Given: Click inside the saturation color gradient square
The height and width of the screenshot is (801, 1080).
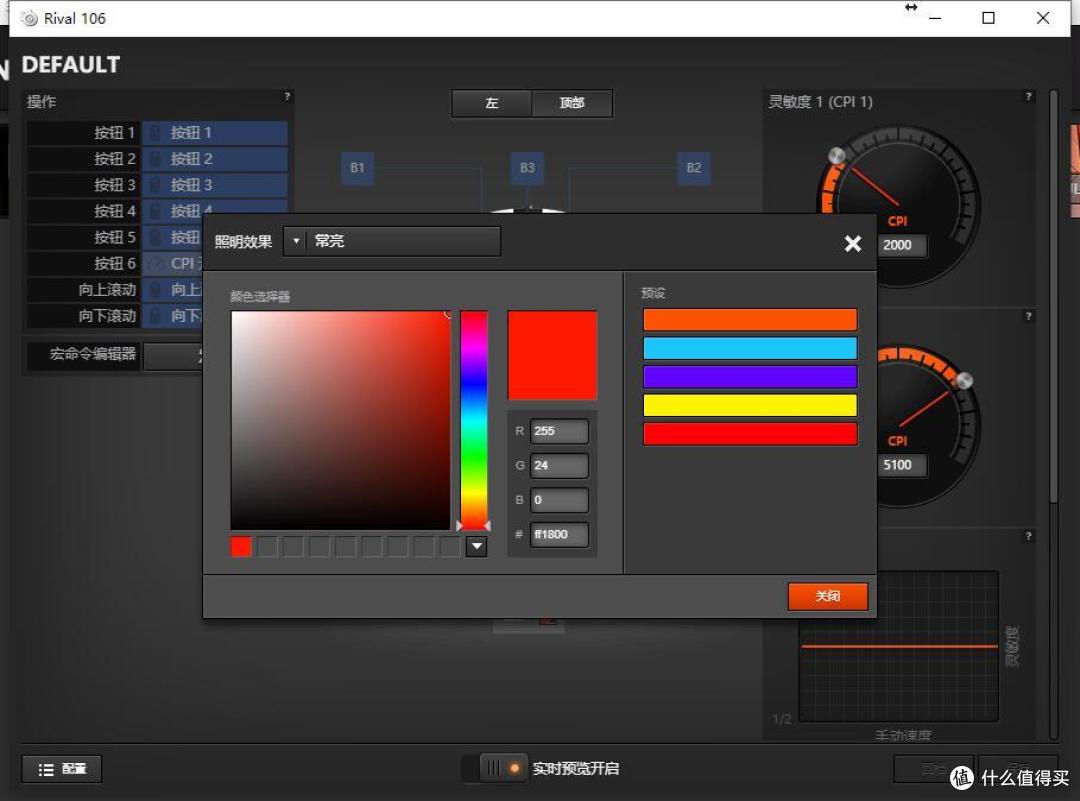Looking at the screenshot, I should point(340,420).
